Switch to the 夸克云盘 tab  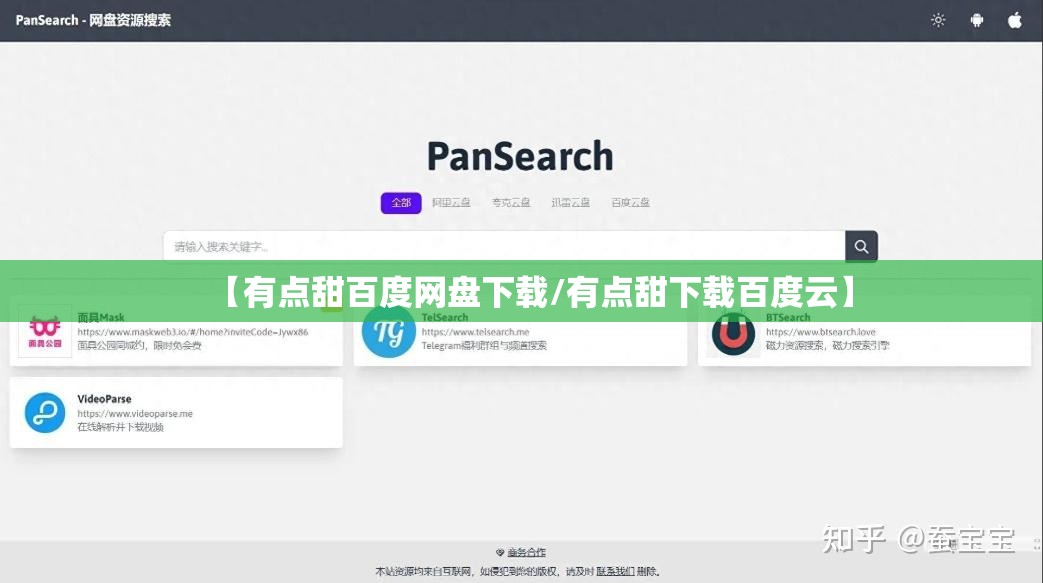511,202
